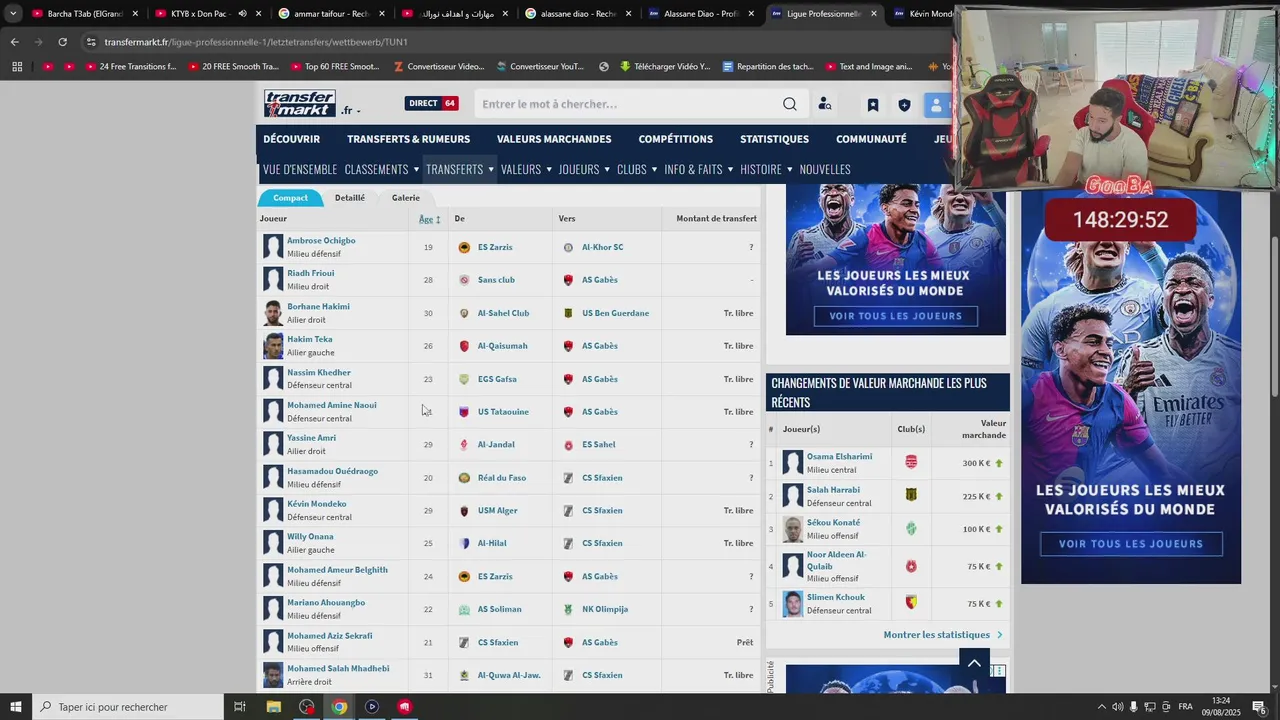Viewport: 1280px width, 720px height.
Task: Click the scroll-to-top arrow button
Action: [x=974, y=663]
